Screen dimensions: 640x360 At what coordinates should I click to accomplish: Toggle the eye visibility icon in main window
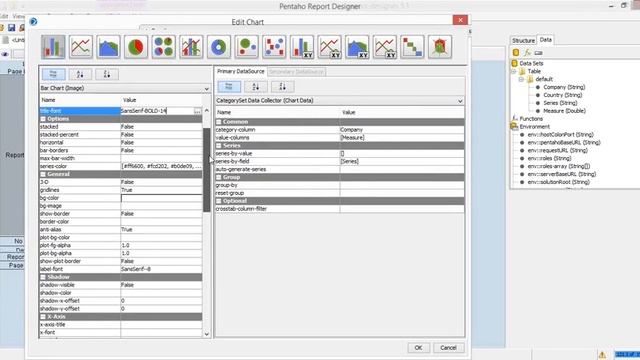point(5,54)
